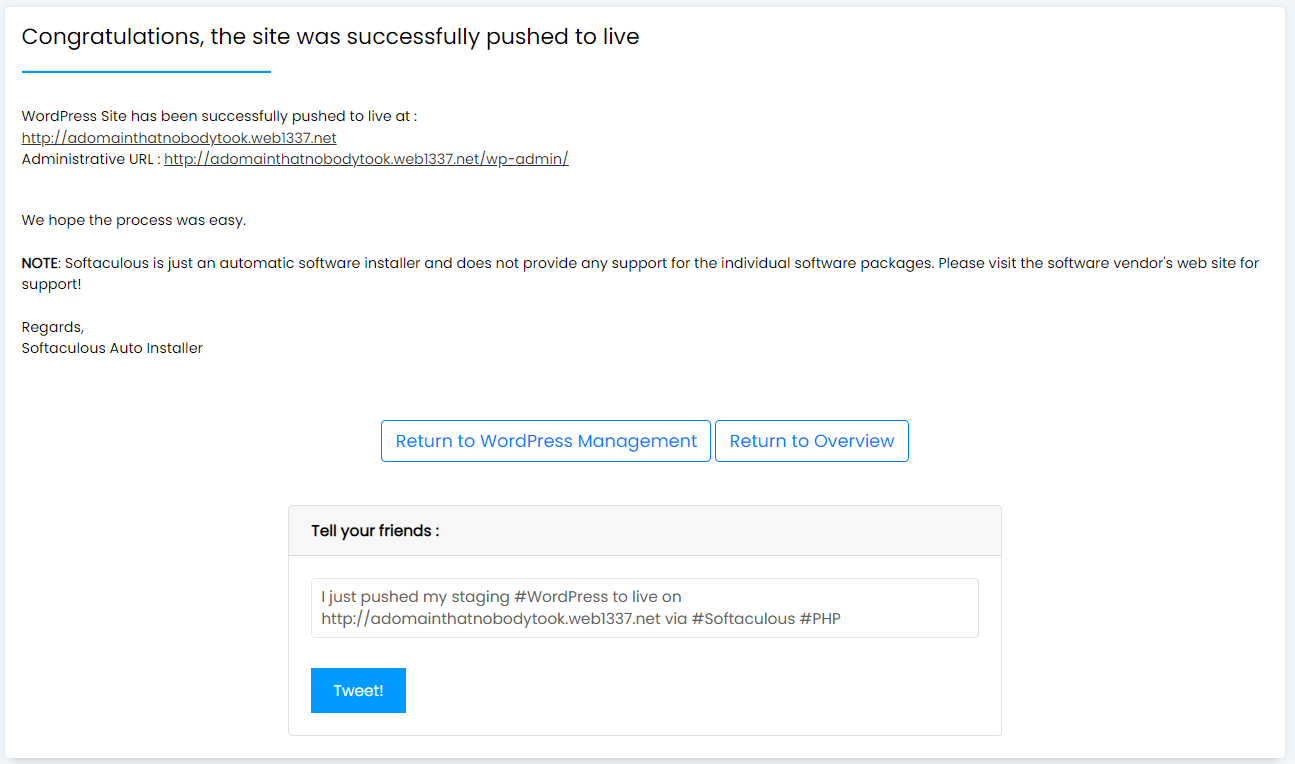Click Return to WordPress Management button
This screenshot has height=764, width=1295.
[x=546, y=441]
